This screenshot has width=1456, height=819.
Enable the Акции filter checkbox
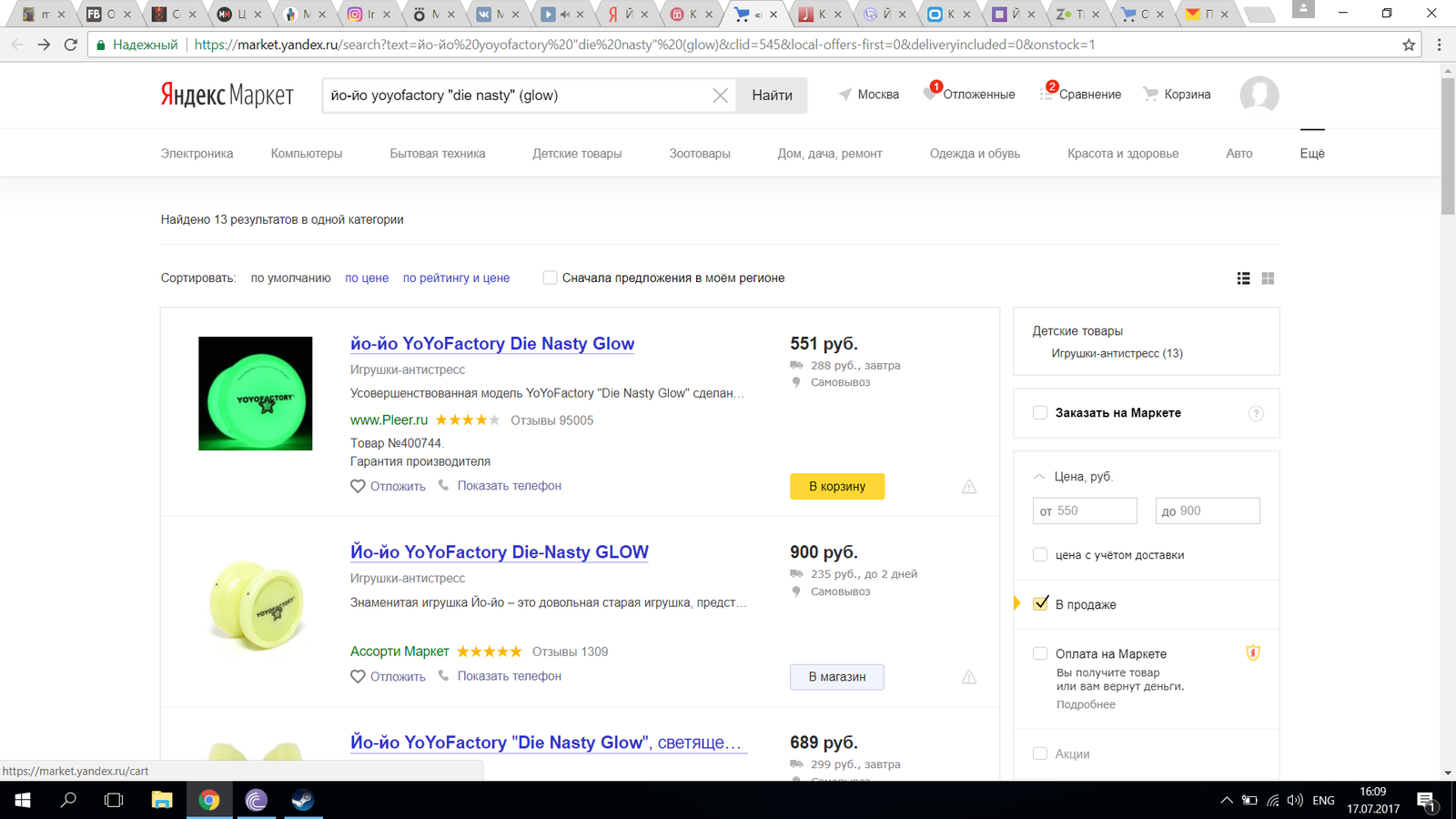coord(1040,753)
